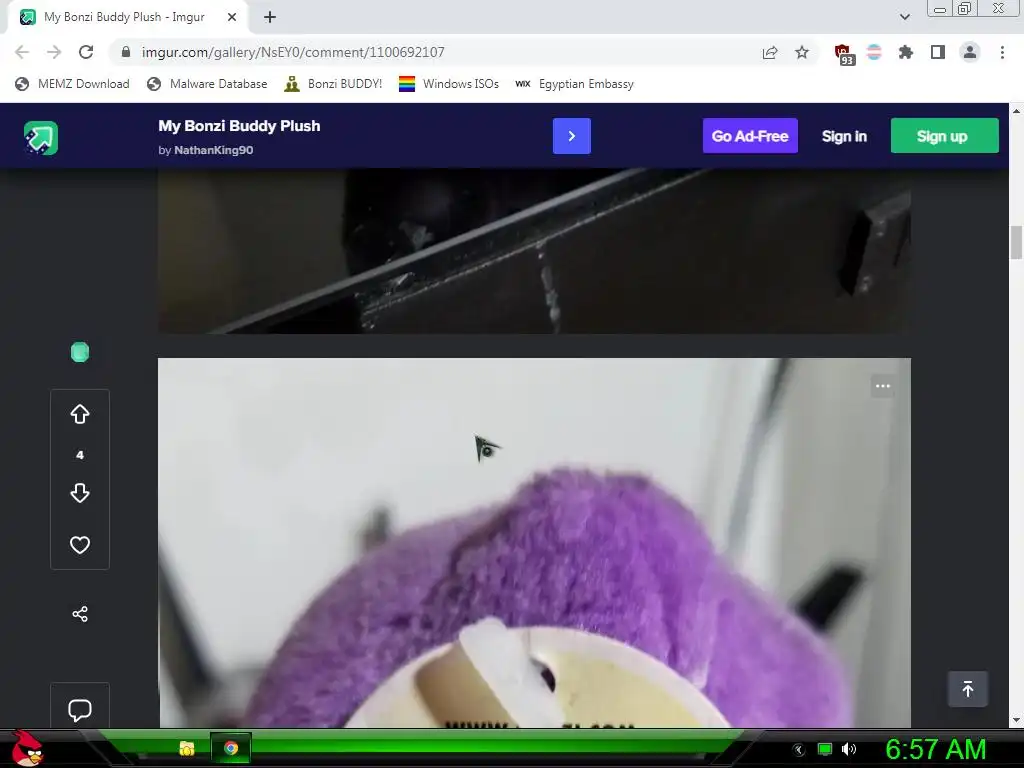Toggle the Chrome side panel
The width and height of the screenshot is (1024, 768).
pyautogui.click(x=938, y=52)
